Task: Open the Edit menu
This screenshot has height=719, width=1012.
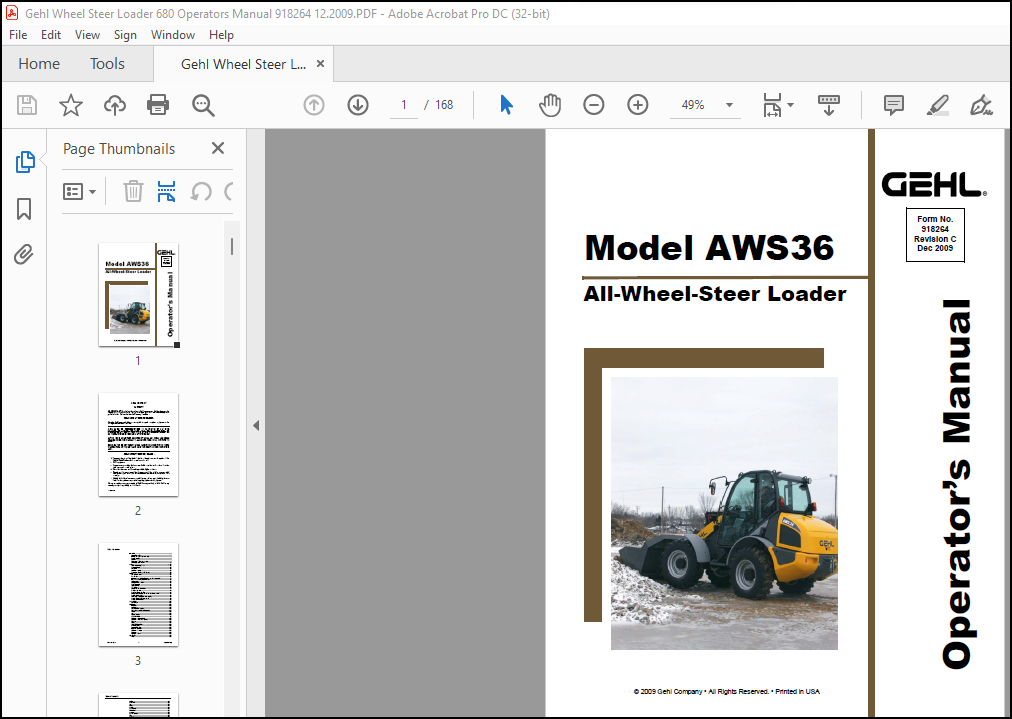Action: pos(51,35)
